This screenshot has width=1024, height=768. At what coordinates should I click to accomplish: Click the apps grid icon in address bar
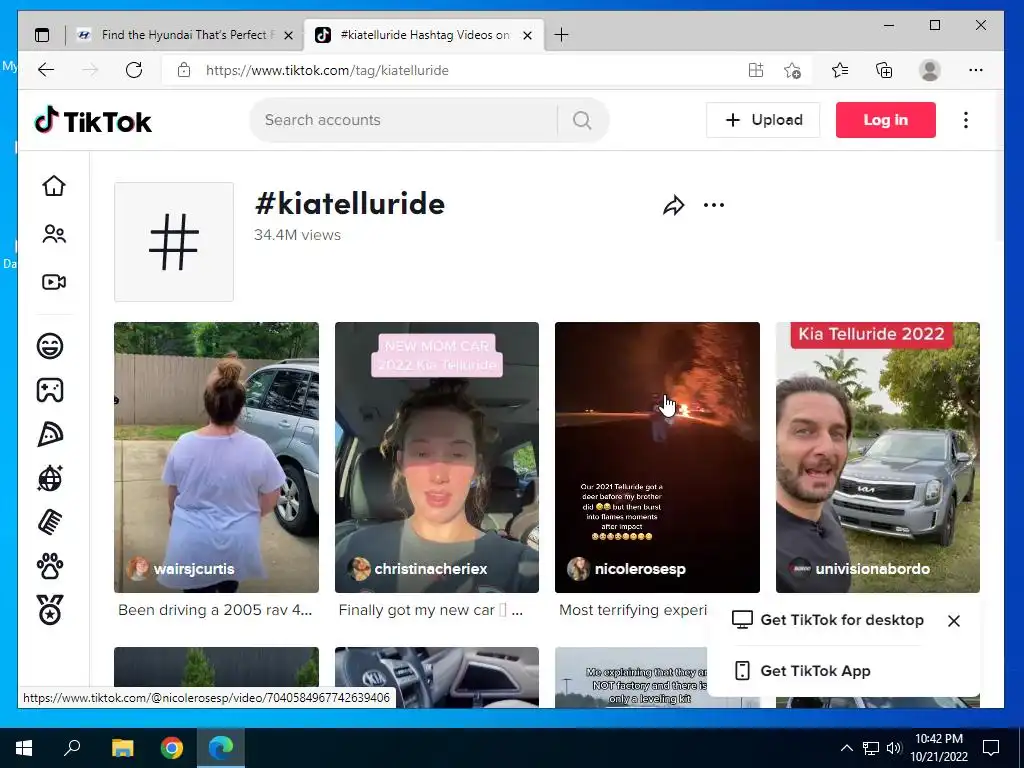[x=756, y=70]
